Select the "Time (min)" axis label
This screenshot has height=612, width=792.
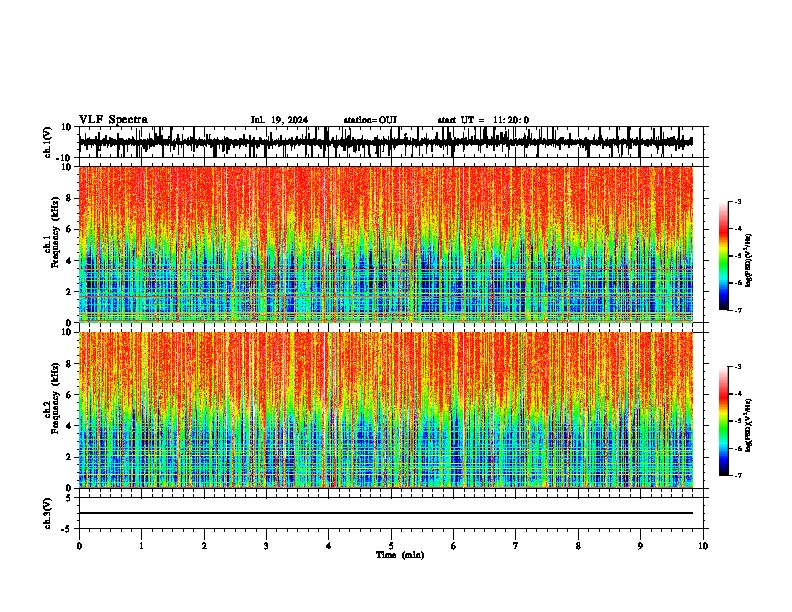click(400, 555)
